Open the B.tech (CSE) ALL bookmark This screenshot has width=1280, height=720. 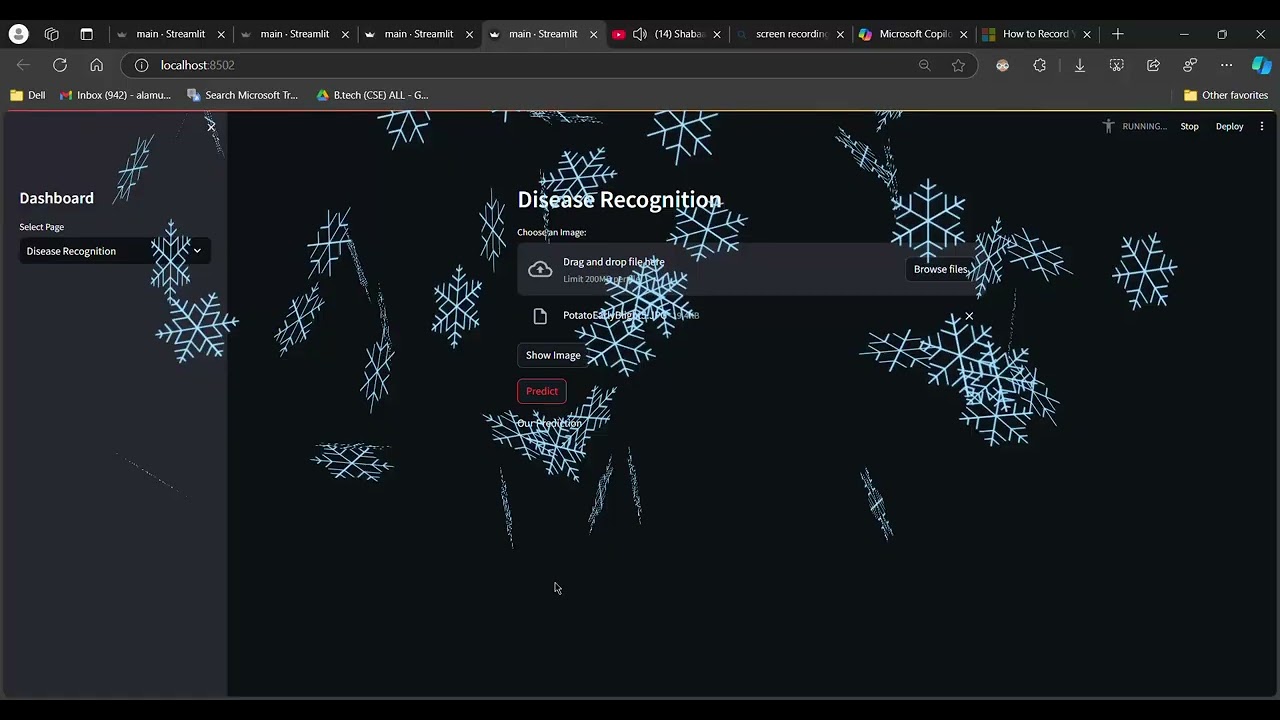(x=372, y=95)
